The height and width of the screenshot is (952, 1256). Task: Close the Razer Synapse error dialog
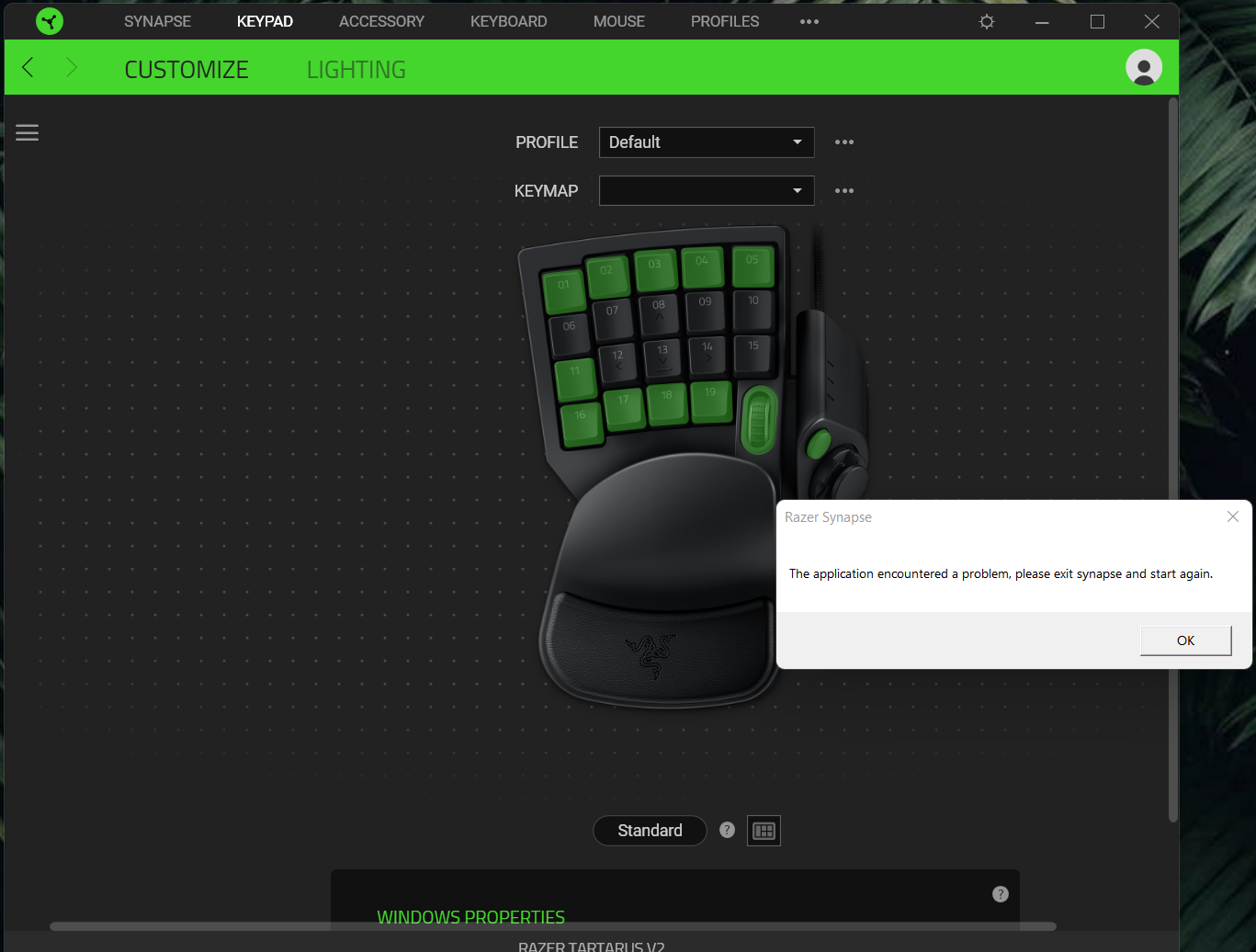pos(1233,516)
